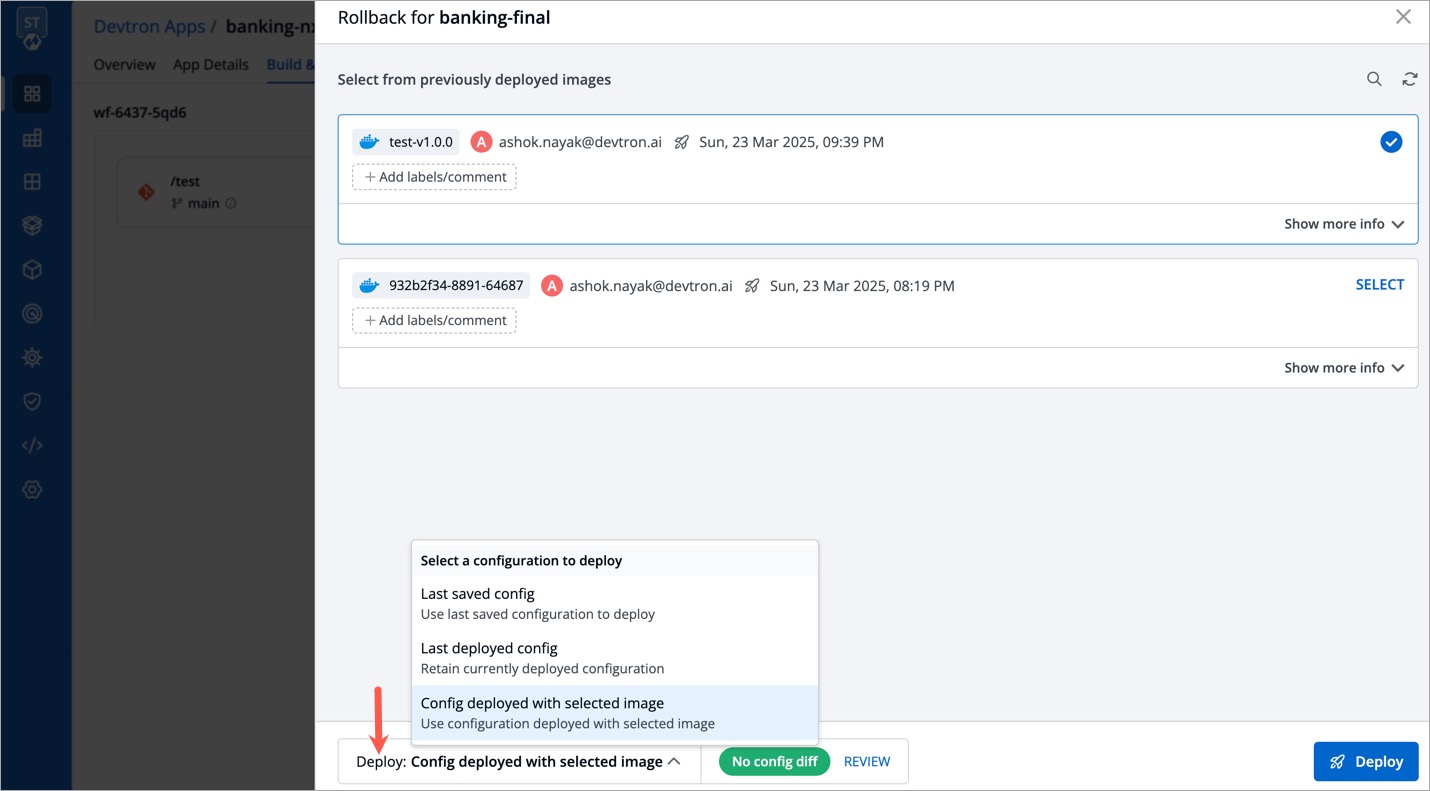Choose Last saved config option
This screenshot has height=791, width=1430.
coord(614,603)
